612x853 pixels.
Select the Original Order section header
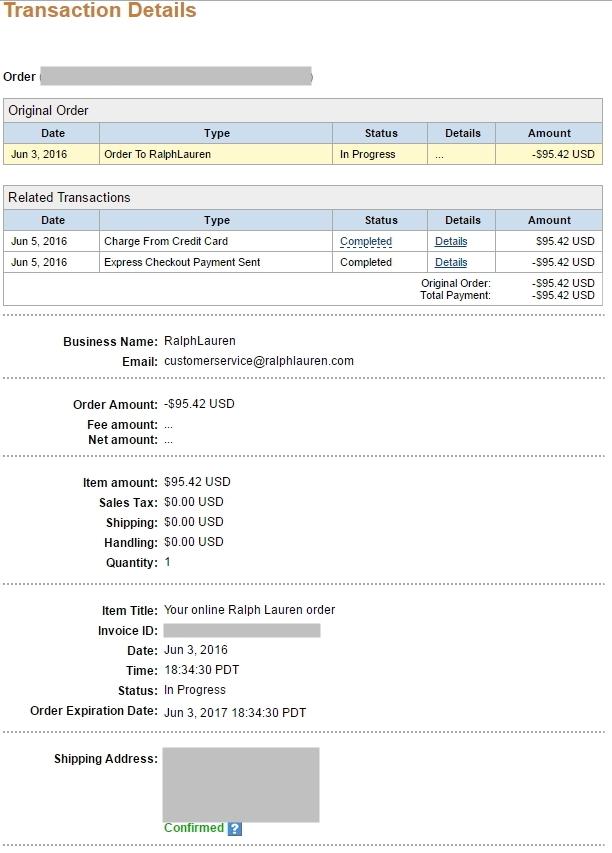(x=48, y=111)
